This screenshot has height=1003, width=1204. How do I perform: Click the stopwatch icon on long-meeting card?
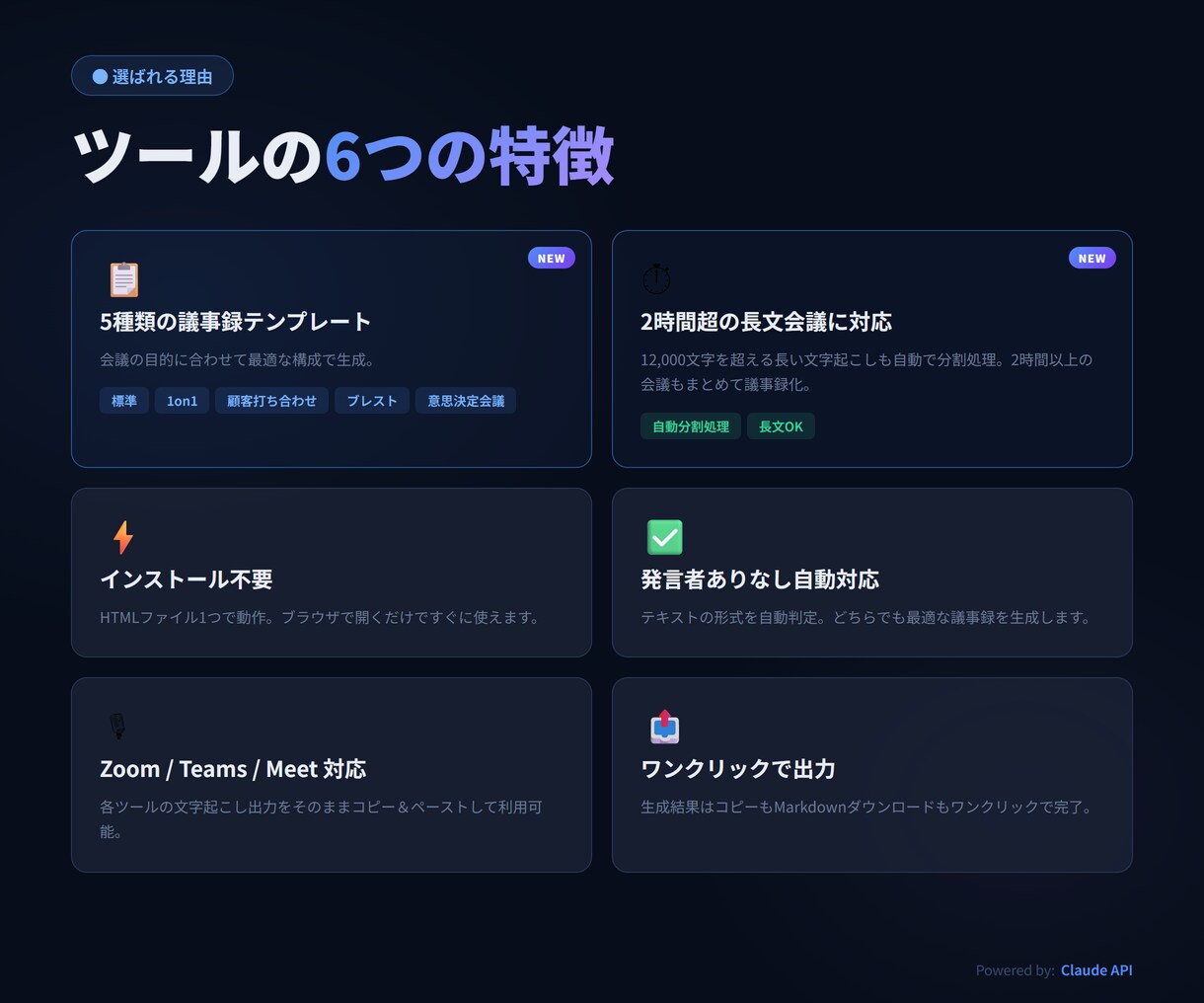click(656, 279)
